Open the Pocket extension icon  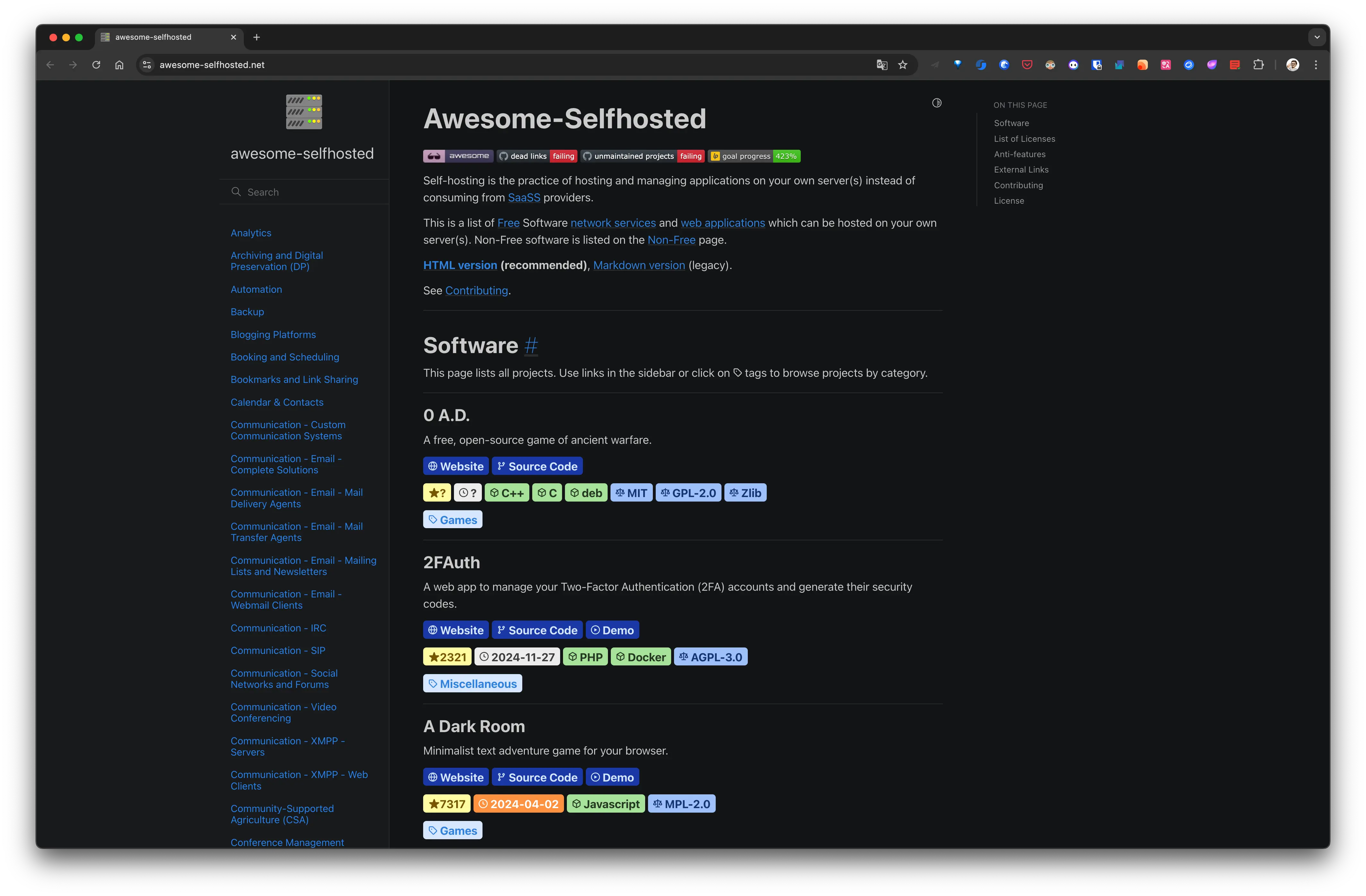tap(1027, 65)
